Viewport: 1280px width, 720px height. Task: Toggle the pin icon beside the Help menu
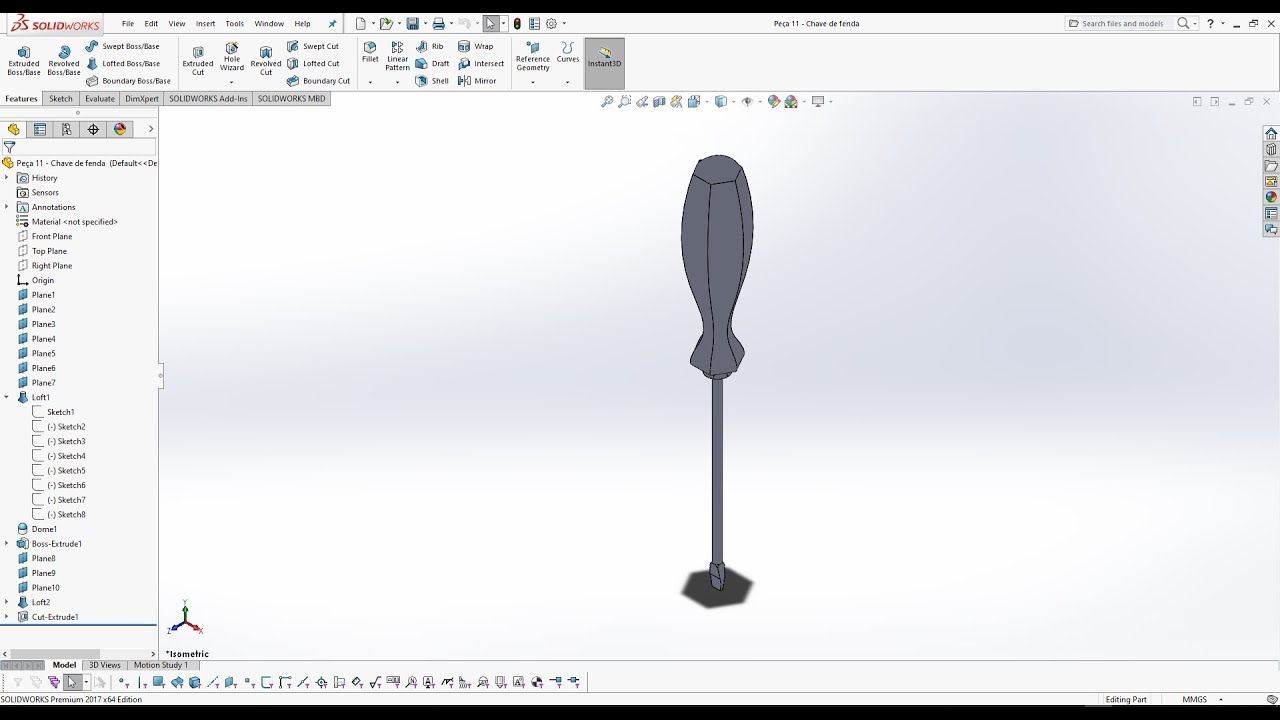tap(332, 24)
